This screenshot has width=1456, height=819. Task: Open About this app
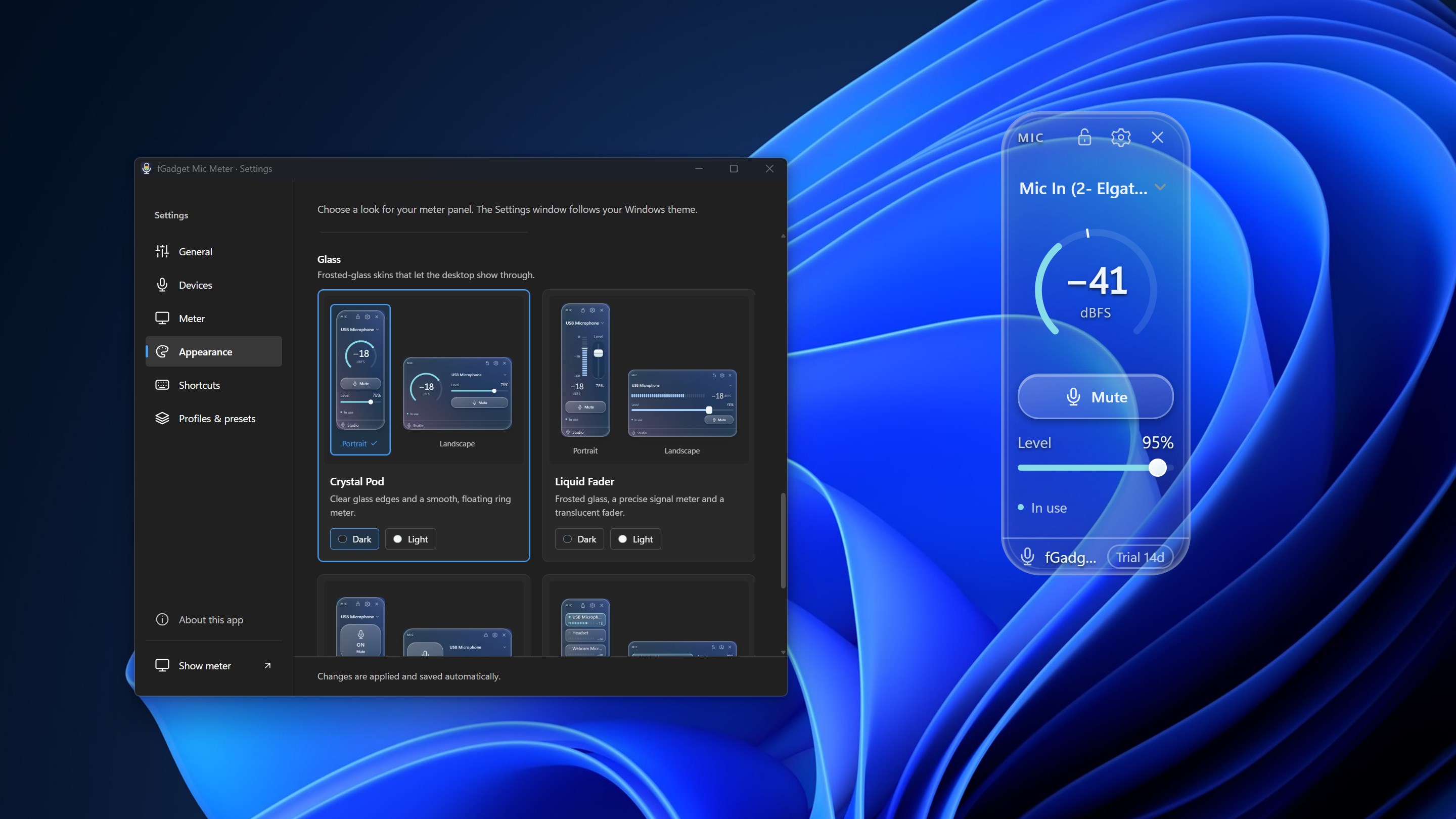214,619
